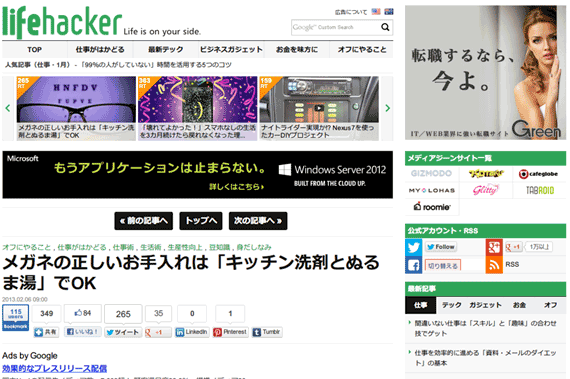Open 仕事を効率的に進める sidebar article link

[x=485, y=358]
